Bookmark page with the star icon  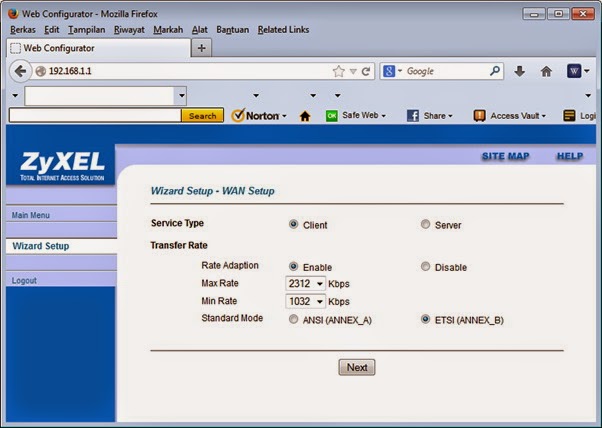[x=338, y=71]
